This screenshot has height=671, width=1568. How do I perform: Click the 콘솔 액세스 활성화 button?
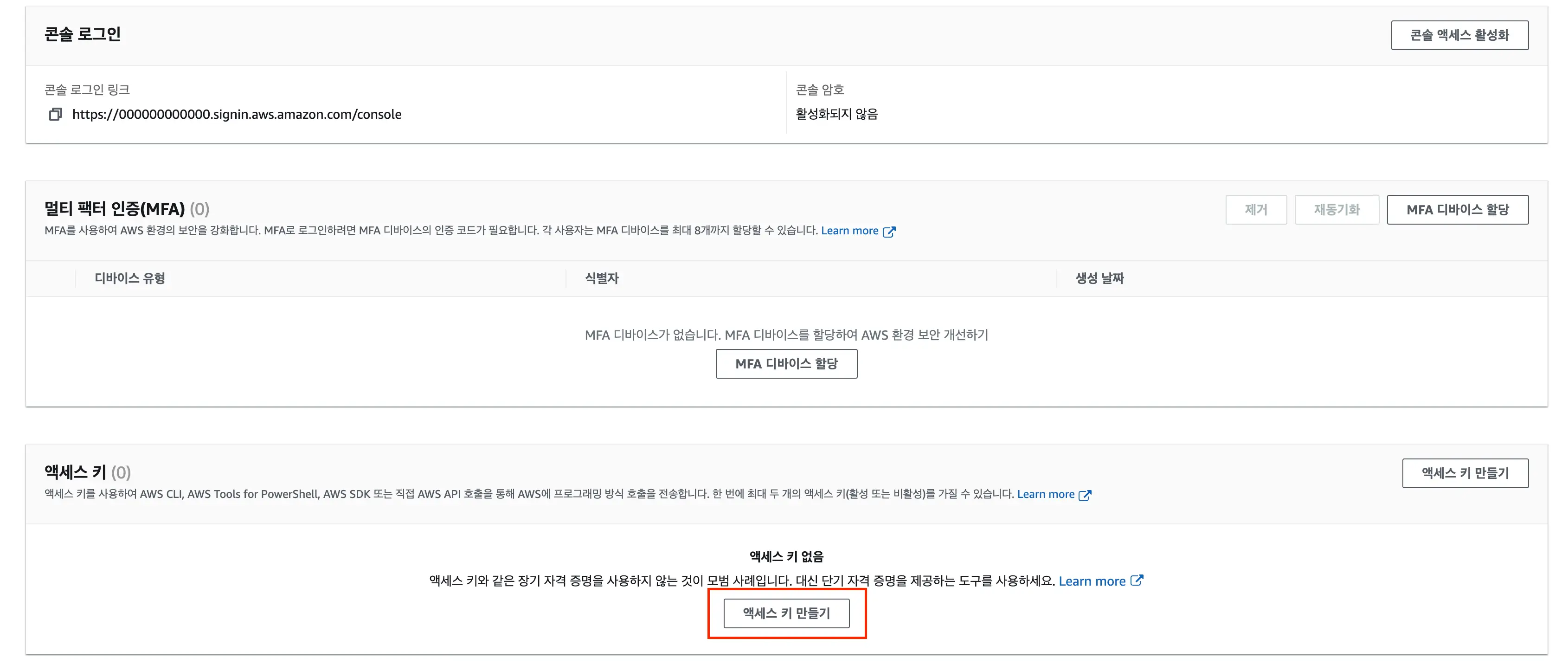[1459, 35]
